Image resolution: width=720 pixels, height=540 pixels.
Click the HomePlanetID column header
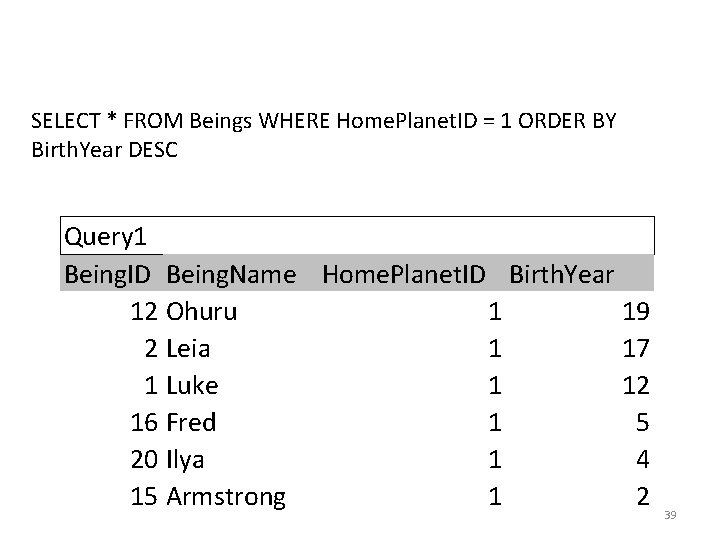pos(404,275)
